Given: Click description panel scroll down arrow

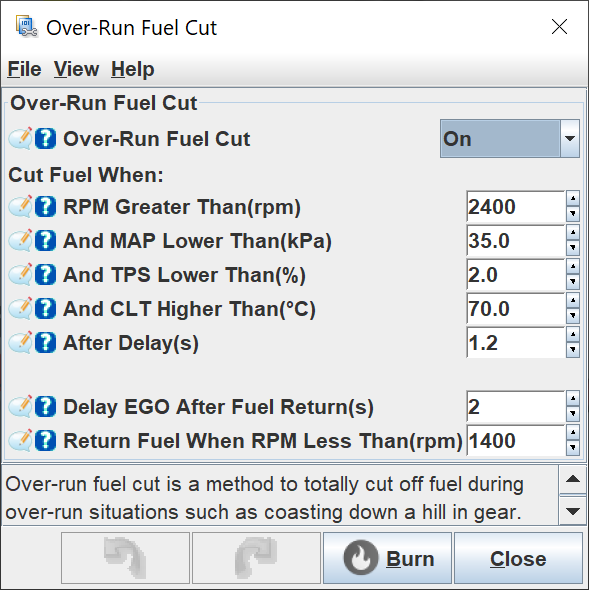Looking at the screenshot, I should [573, 511].
